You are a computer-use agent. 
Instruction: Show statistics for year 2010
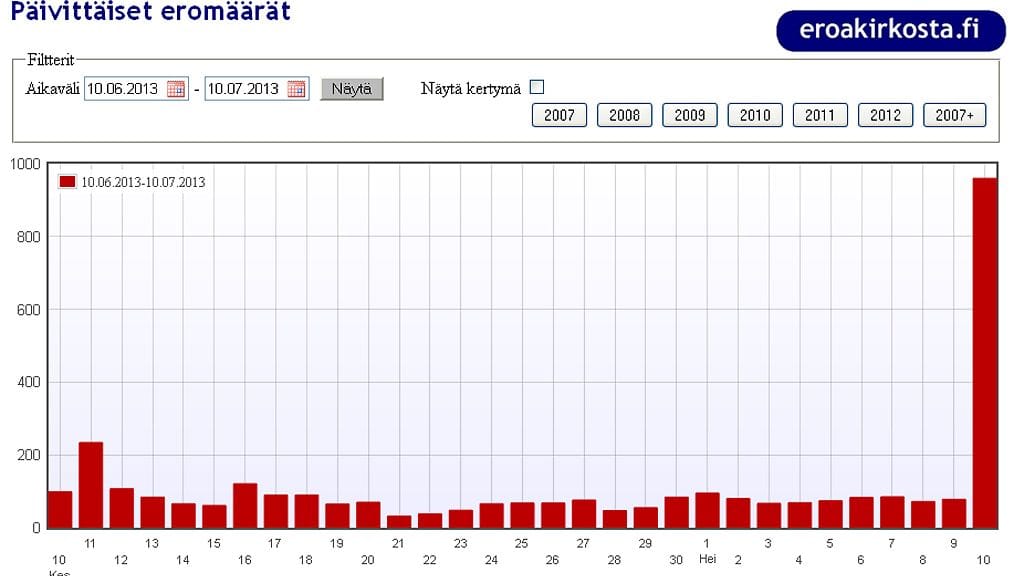(755, 115)
